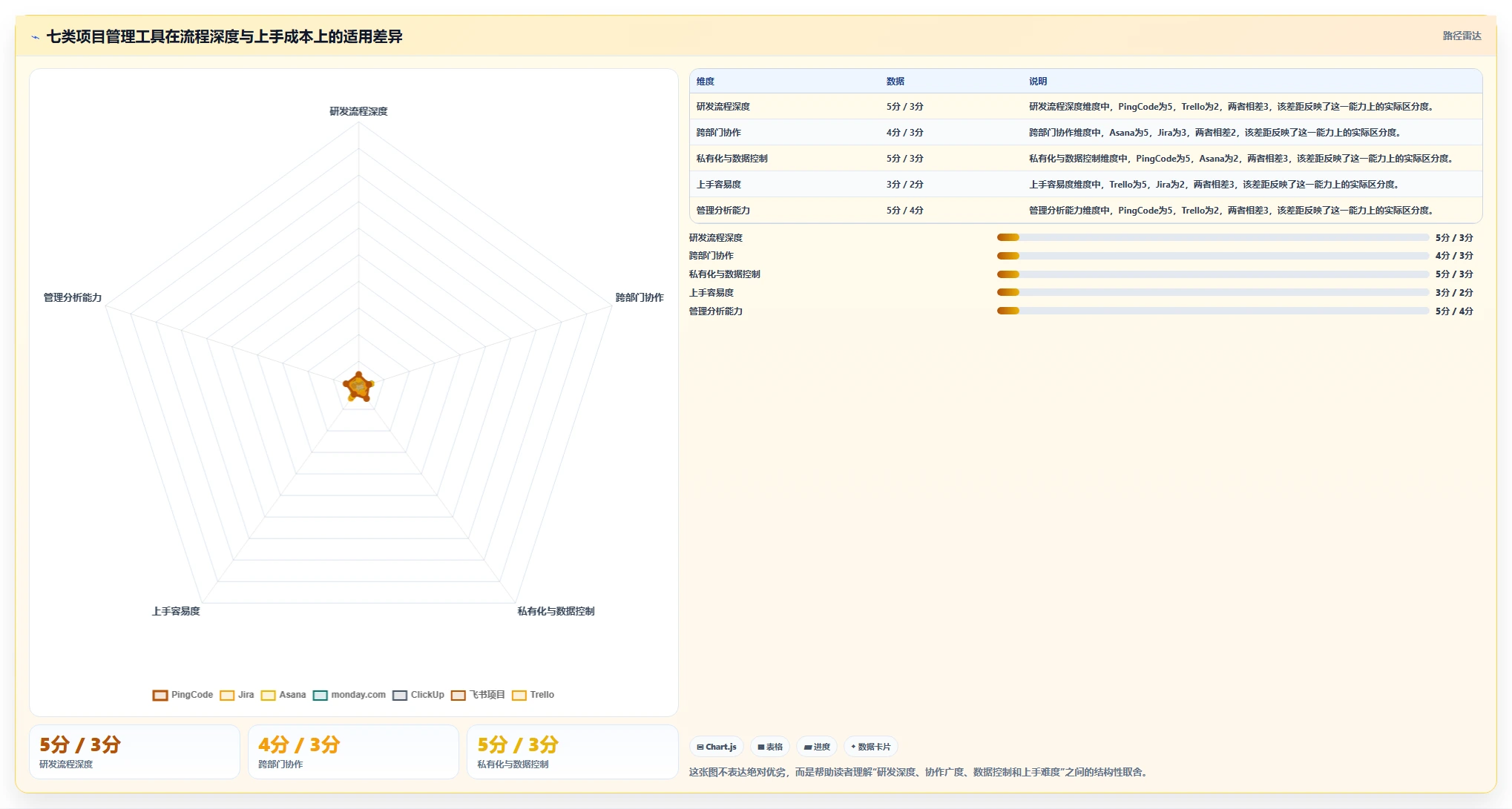Click the 研发流程深度 progress bar
Viewport: 1512px width, 809px height.
[1213, 237]
